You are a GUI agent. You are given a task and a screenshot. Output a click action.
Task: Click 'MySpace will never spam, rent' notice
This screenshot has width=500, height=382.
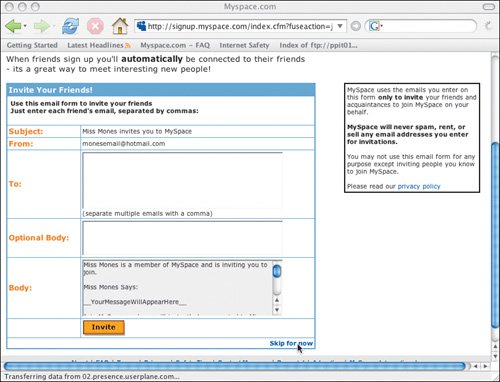[407, 134]
